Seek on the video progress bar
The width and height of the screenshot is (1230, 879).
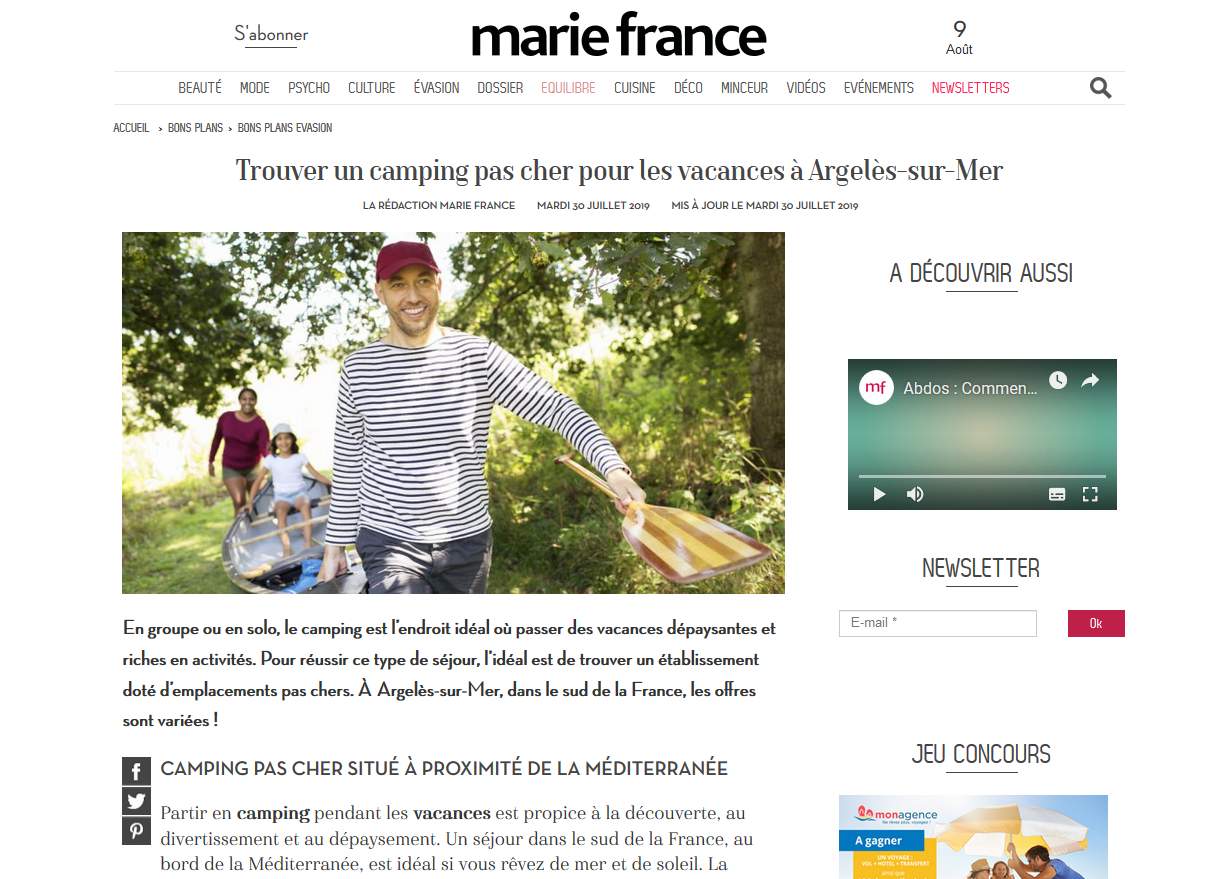pyautogui.click(x=982, y=476)
